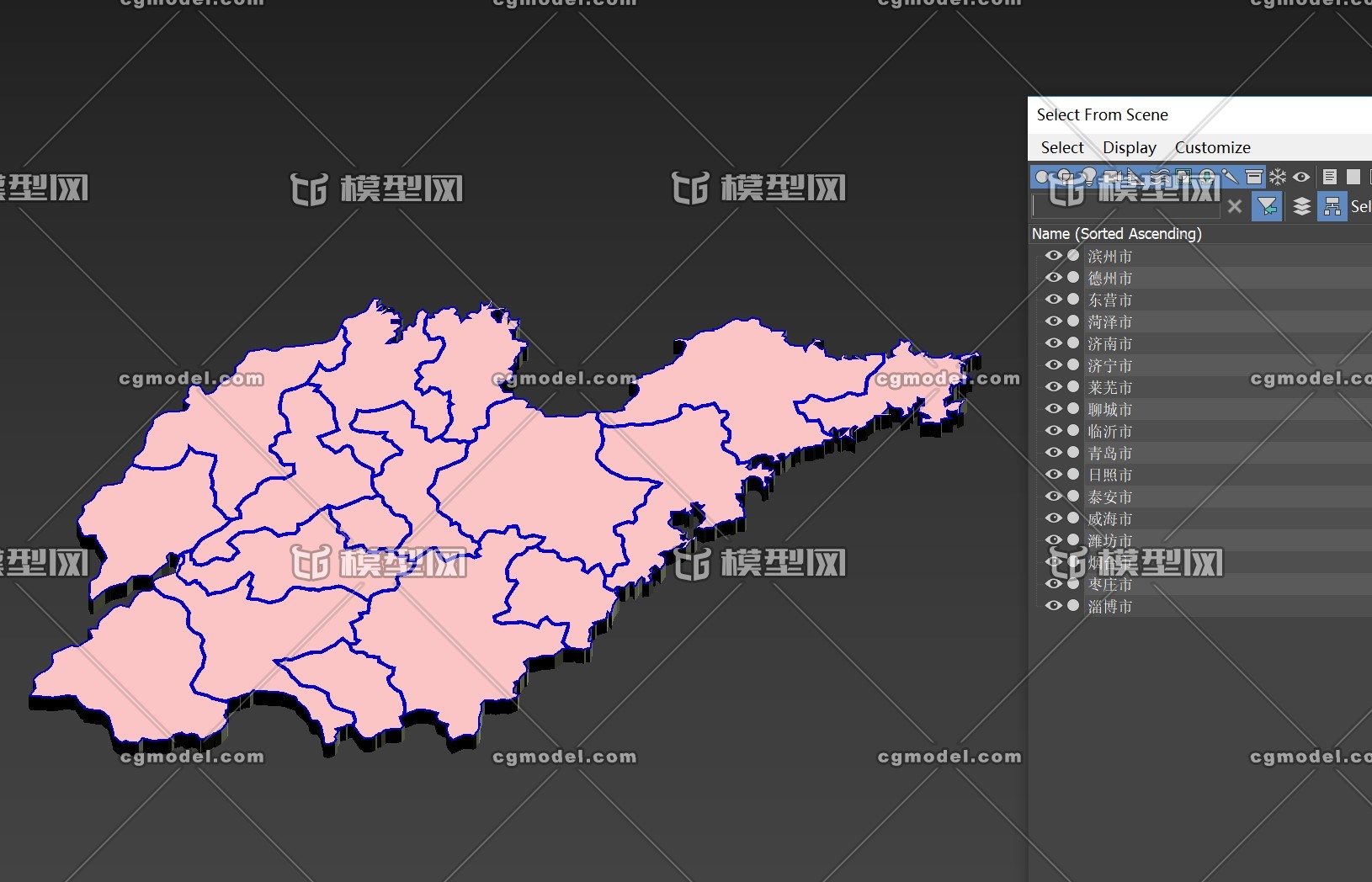1372x882 pixels.
Task: Toggle Display Lights filter bulb icon
Action: 1089,177
